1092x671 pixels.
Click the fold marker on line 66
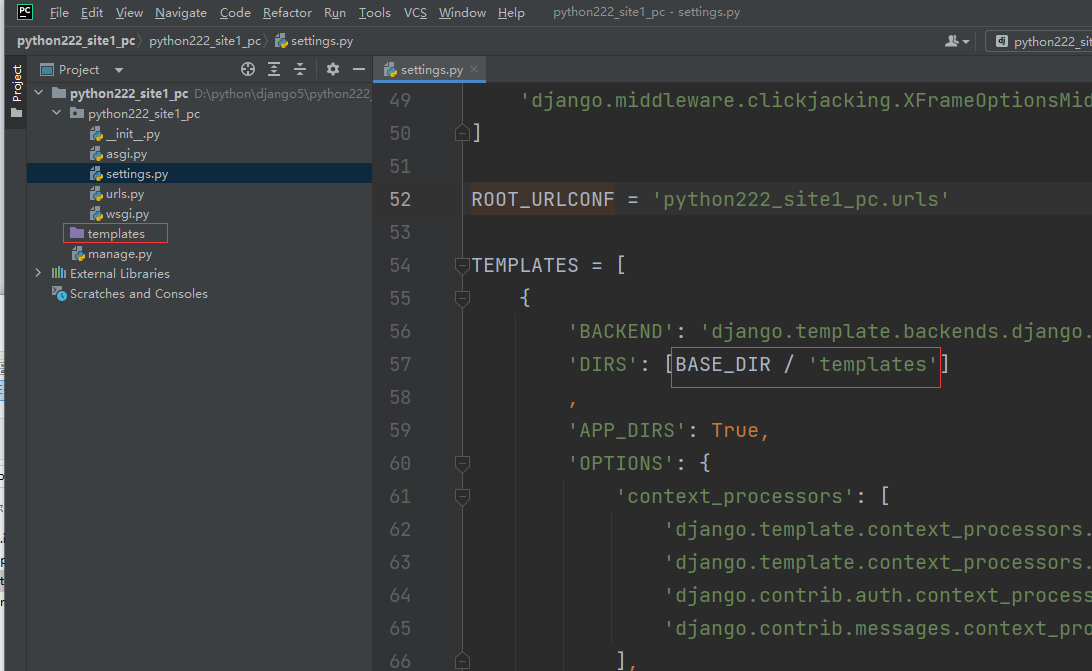pos(462,661)
